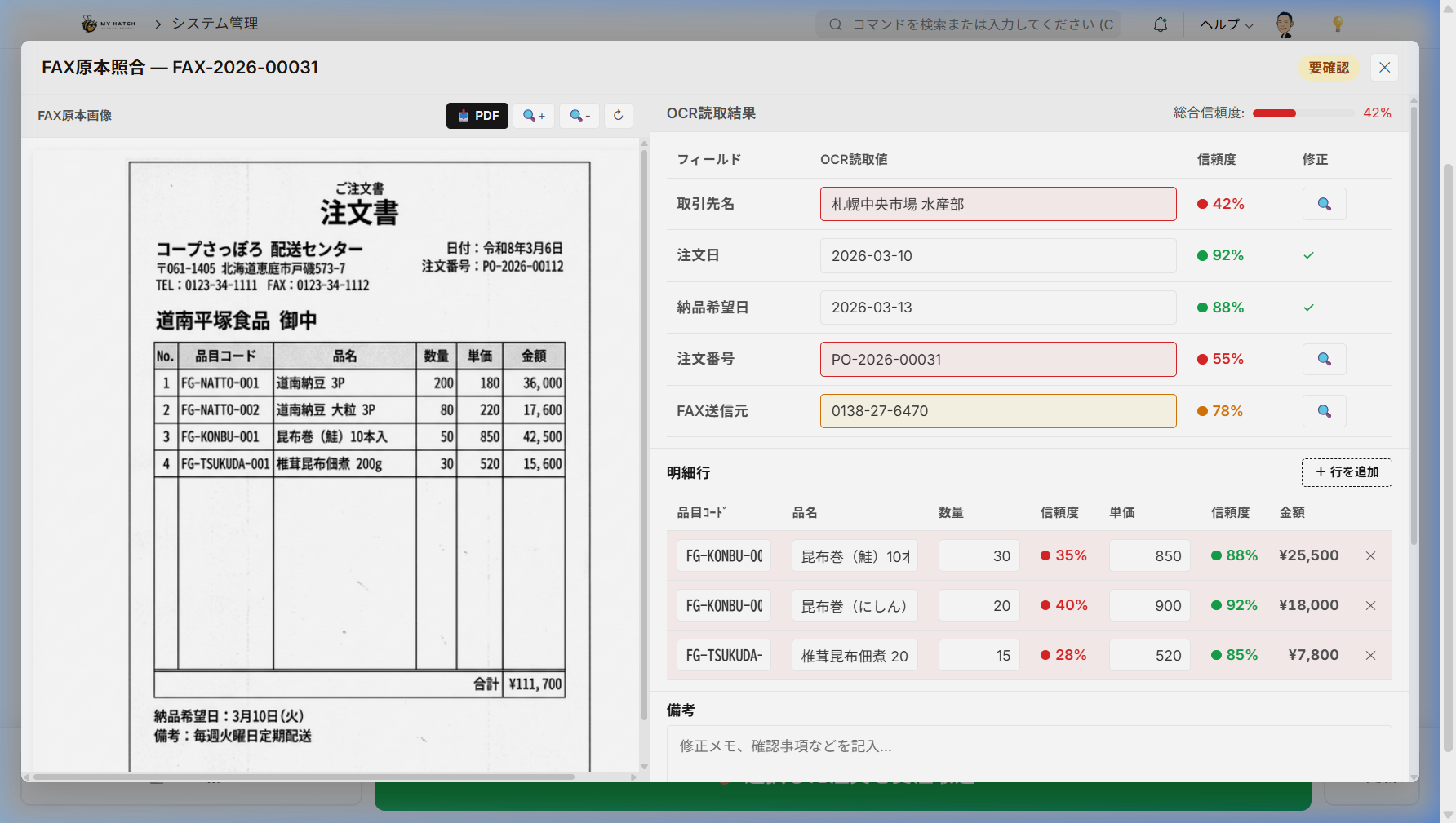The width and height of the screenshot is (1456, 823).
Task: Click the 備考 memo text area
Action: (1028, 752)
